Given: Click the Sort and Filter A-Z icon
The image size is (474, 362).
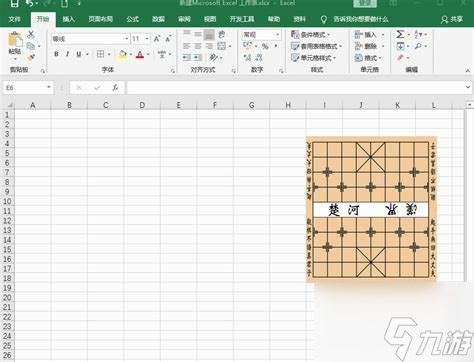Looking at the screenshot, I should tap(418, 34).
